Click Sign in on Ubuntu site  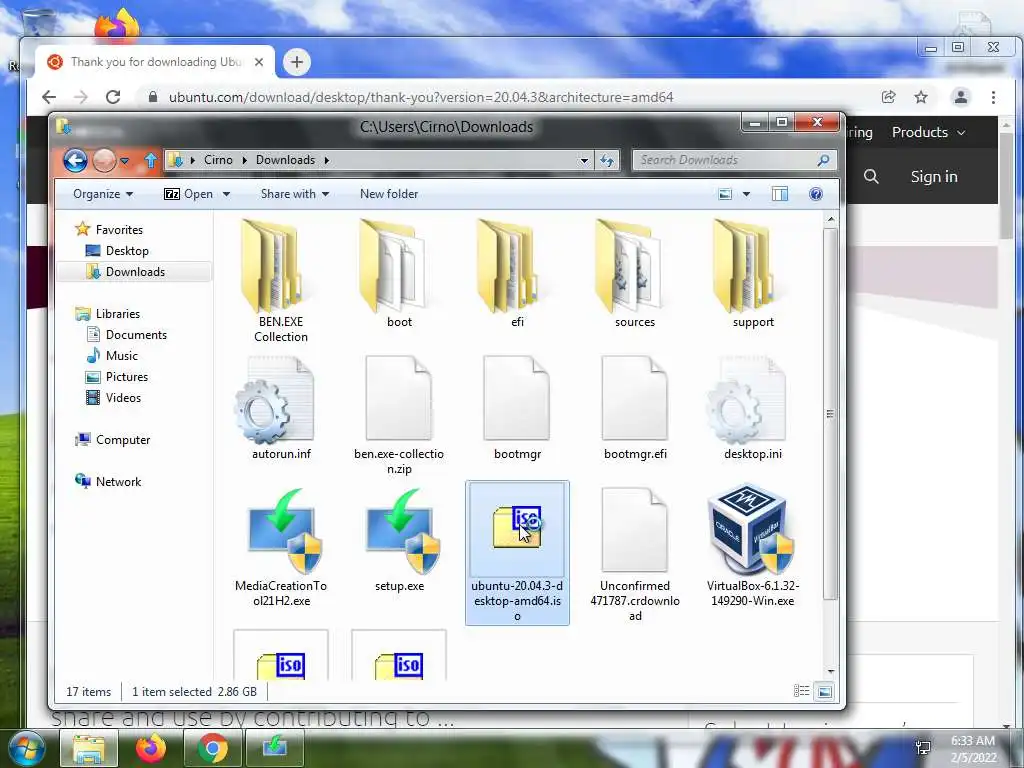point(934,176)
